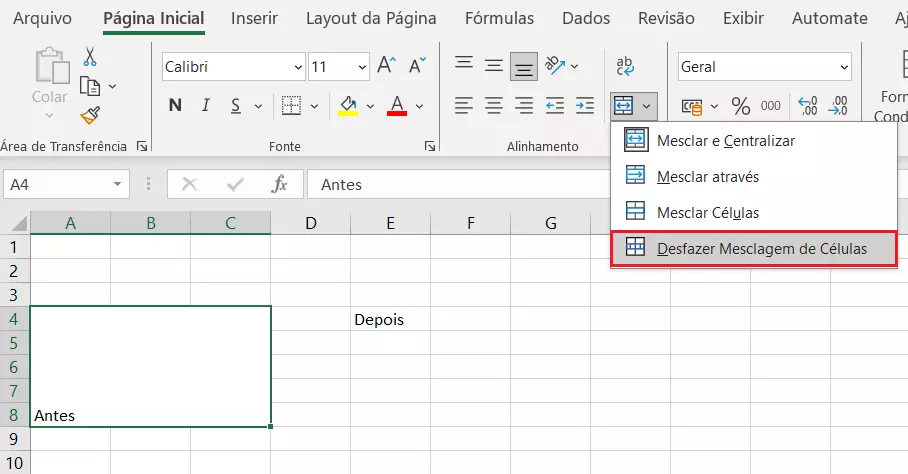Select row 9 header
The height and width of the screenshot is (474, 908).
point(14,439)
